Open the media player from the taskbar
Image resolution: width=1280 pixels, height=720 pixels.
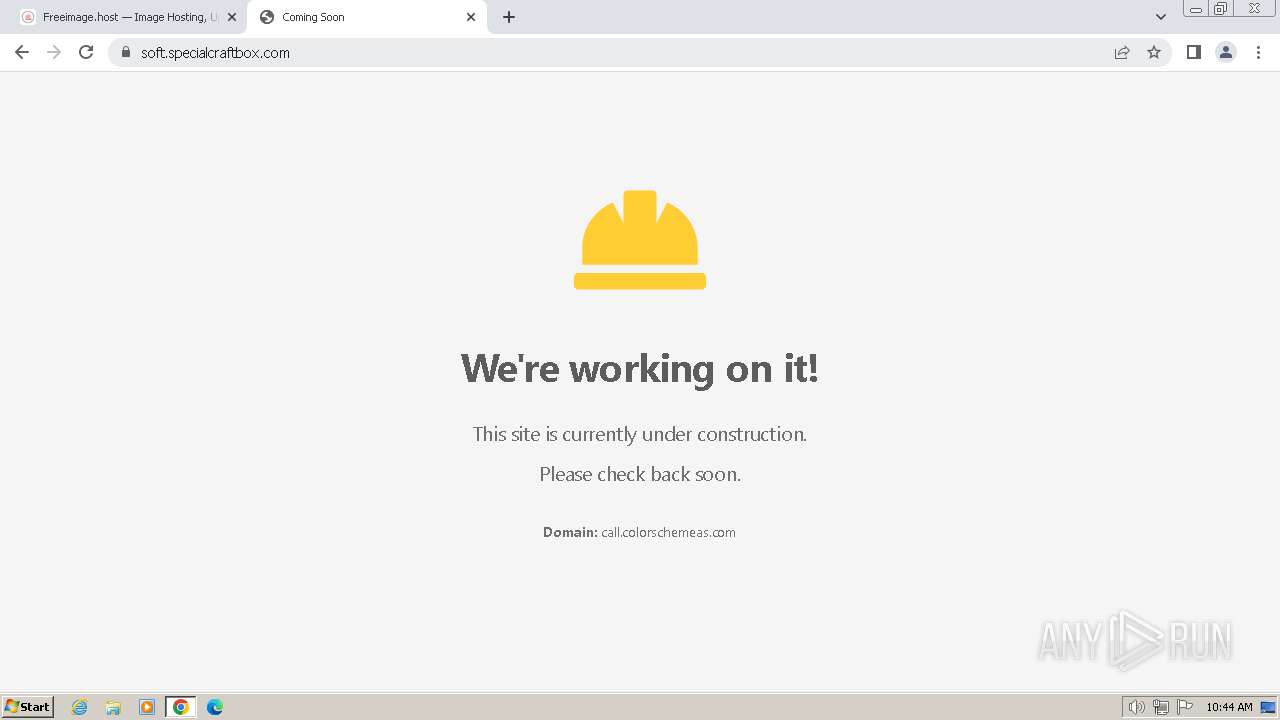(x=147, y=707)
